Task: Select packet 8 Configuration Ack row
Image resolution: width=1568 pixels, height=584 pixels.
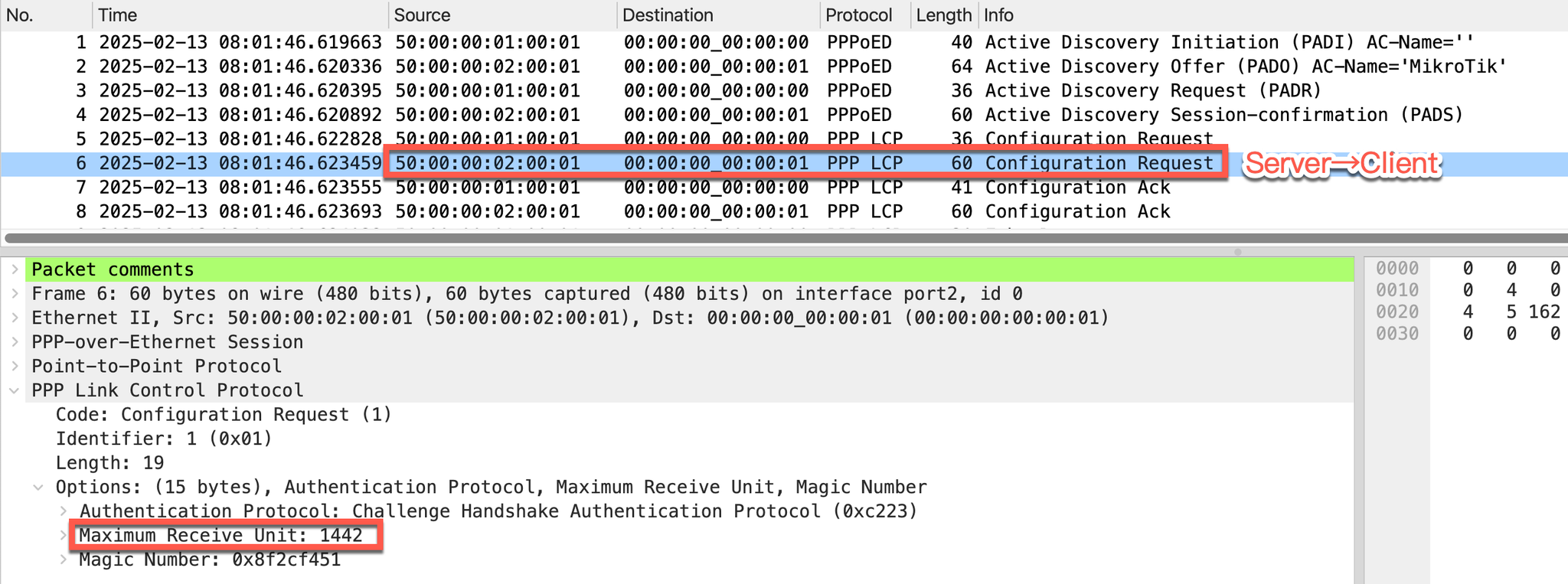Action: coord(784,211)
